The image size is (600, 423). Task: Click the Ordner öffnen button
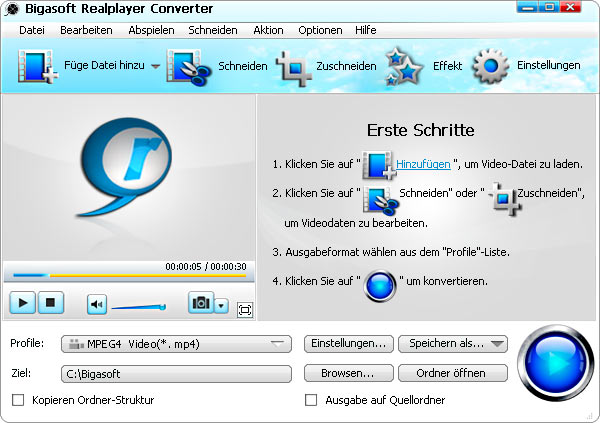[453, 373]
